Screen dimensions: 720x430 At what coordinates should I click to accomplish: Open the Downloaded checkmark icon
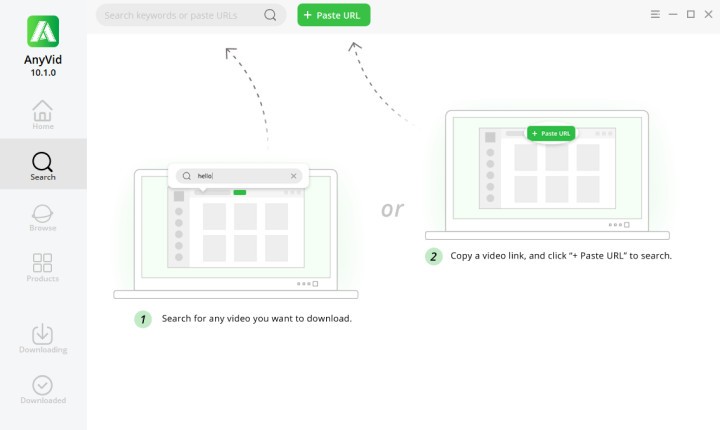point(43,384)
